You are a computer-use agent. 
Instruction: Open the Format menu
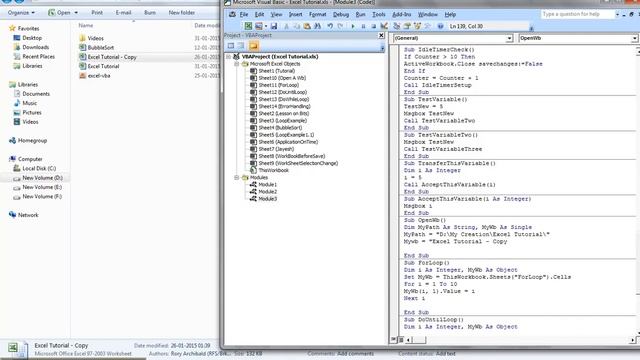pyautogui.click(x=318, y=15)
